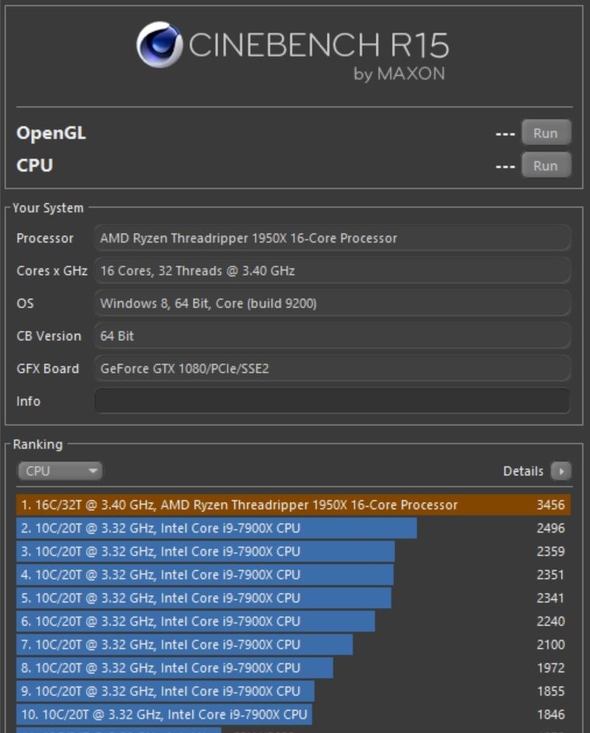This screenshot has height=733, width=590.
Task: Choose ranking row 5 scoring 2341
Action: point(294,598)
